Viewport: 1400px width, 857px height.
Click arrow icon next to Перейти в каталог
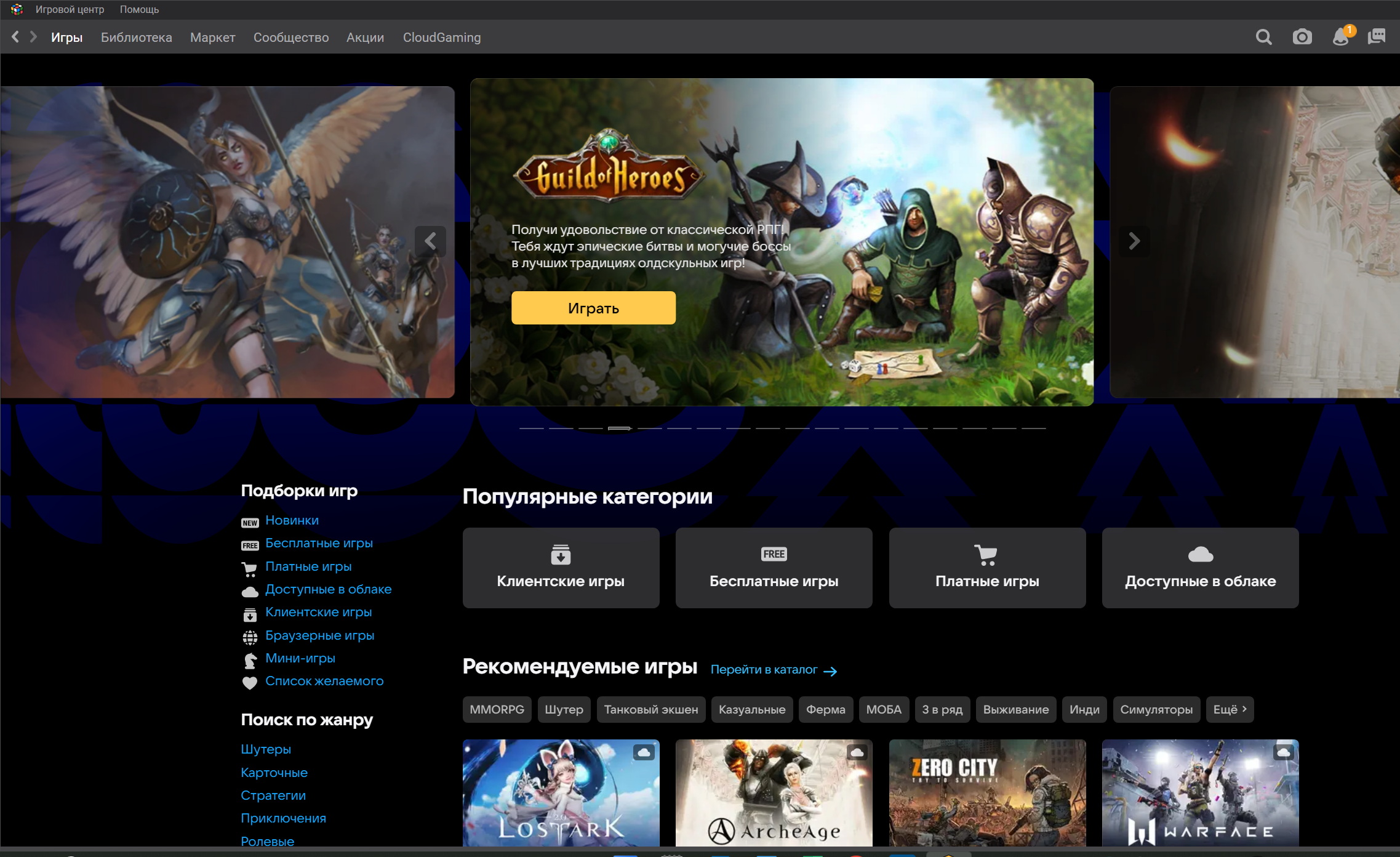point(830,671)
